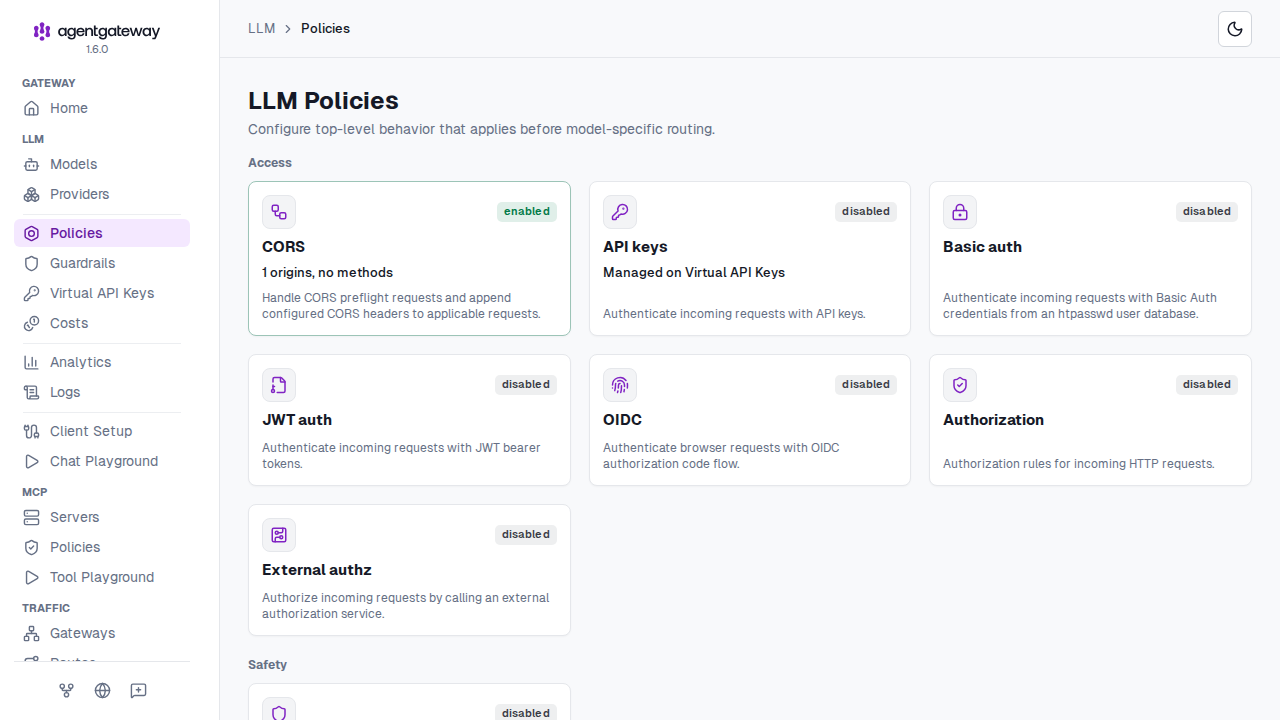Open Gateways under Traffic

[x=102, y=633]
